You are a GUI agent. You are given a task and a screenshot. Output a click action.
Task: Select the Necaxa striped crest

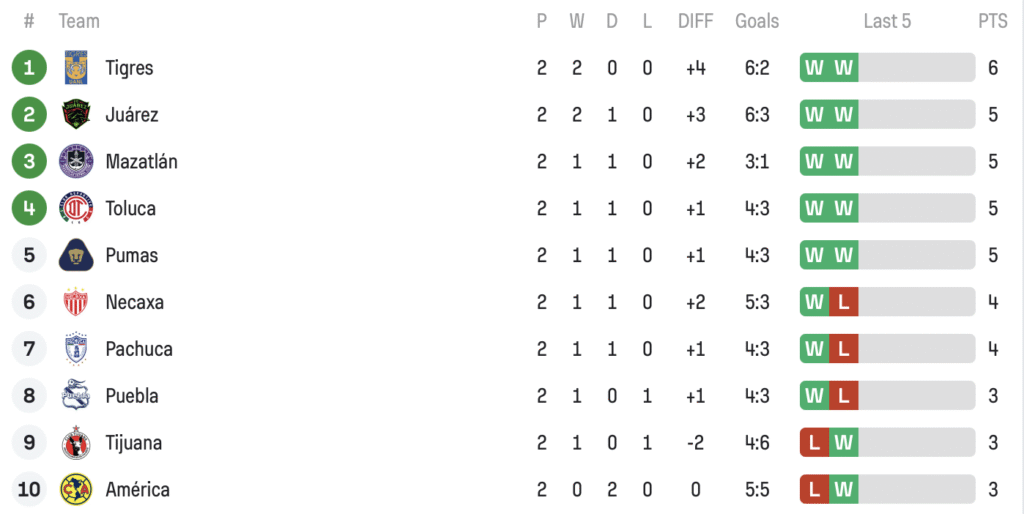click(76, 302)
